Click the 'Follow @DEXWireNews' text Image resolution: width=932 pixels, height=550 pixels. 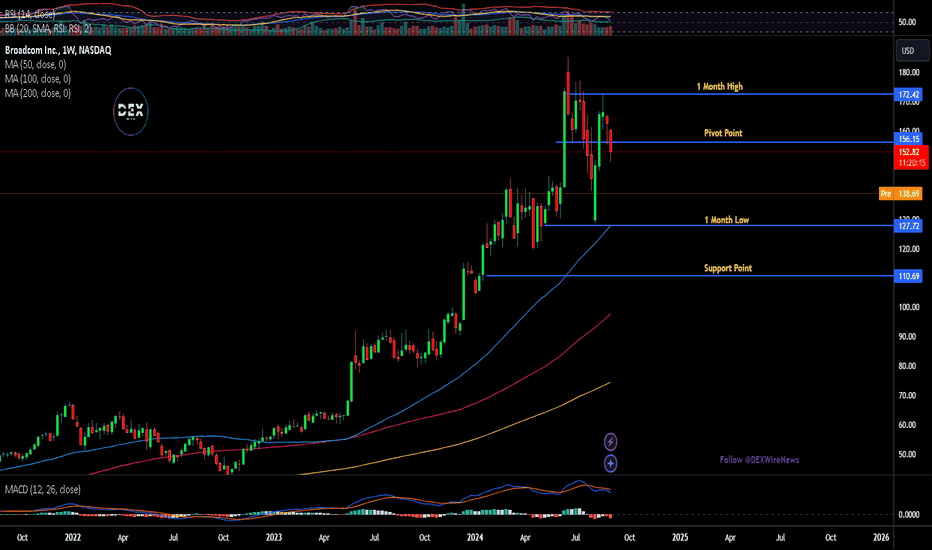(x=759, y=460)
